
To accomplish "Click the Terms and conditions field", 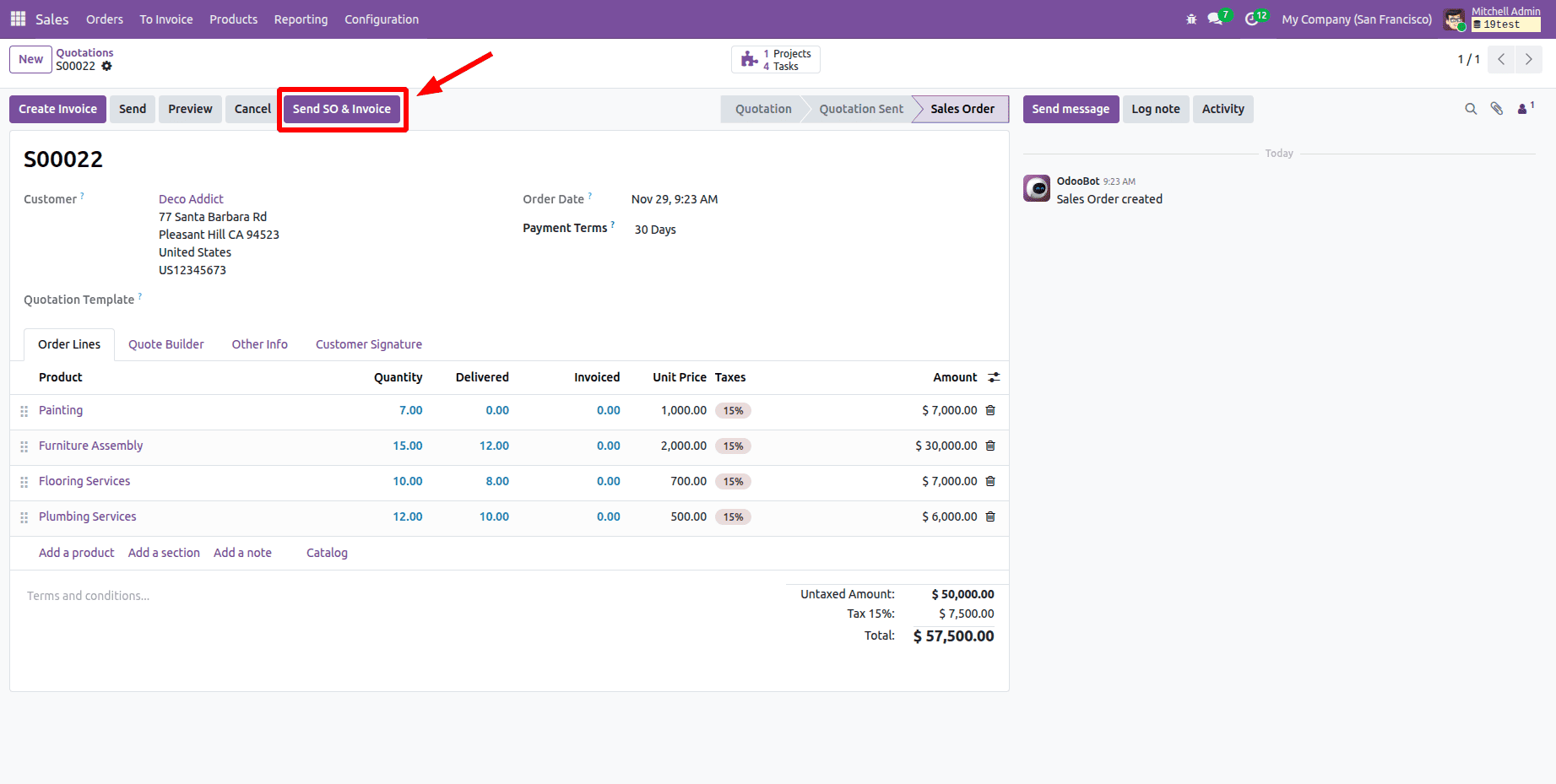I will coord(88,595).
